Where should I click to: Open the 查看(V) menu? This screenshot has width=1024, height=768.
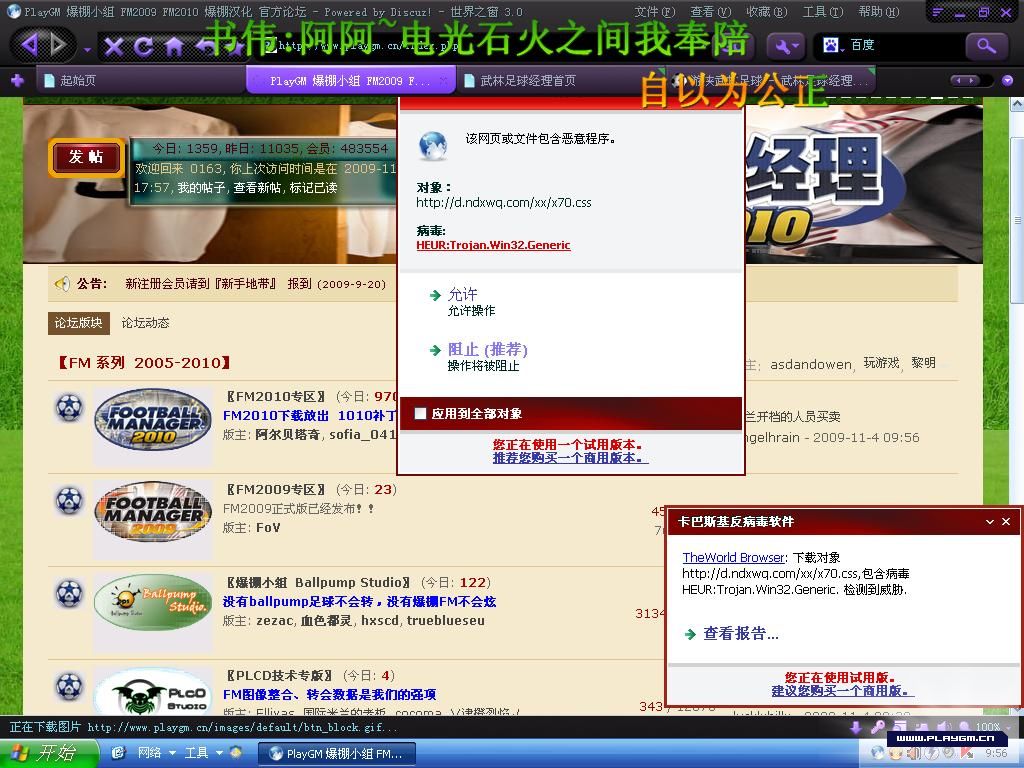click(x=711, y=12)
